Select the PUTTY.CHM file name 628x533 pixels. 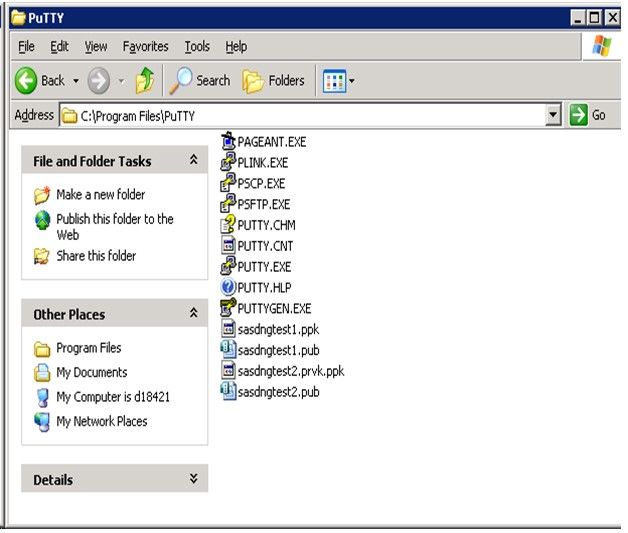click(x=266, y=225)
